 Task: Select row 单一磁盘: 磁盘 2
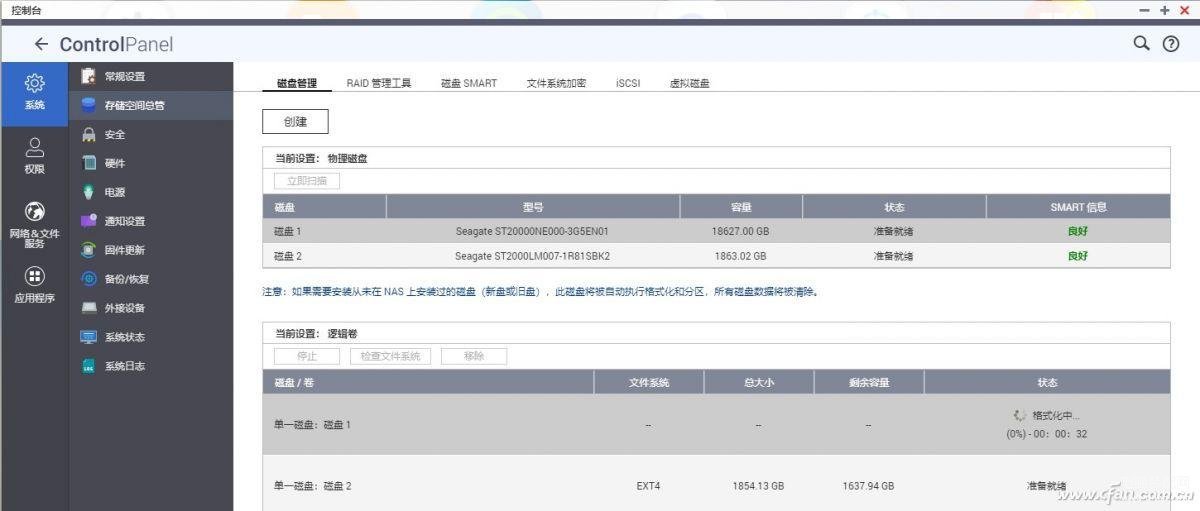click(x=716, y=485)
